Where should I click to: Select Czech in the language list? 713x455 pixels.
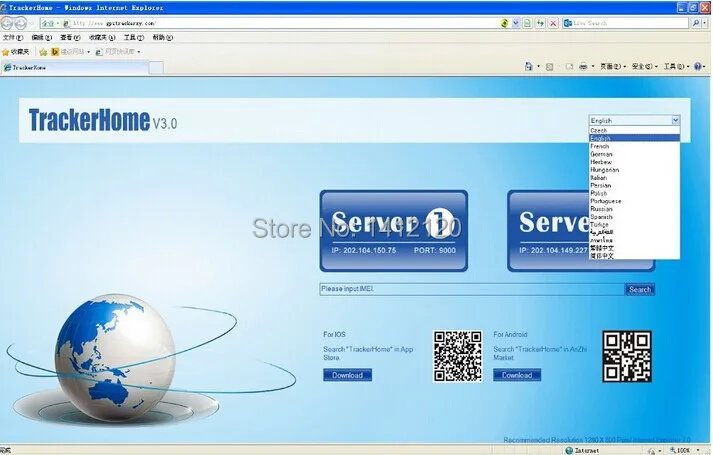634,130
